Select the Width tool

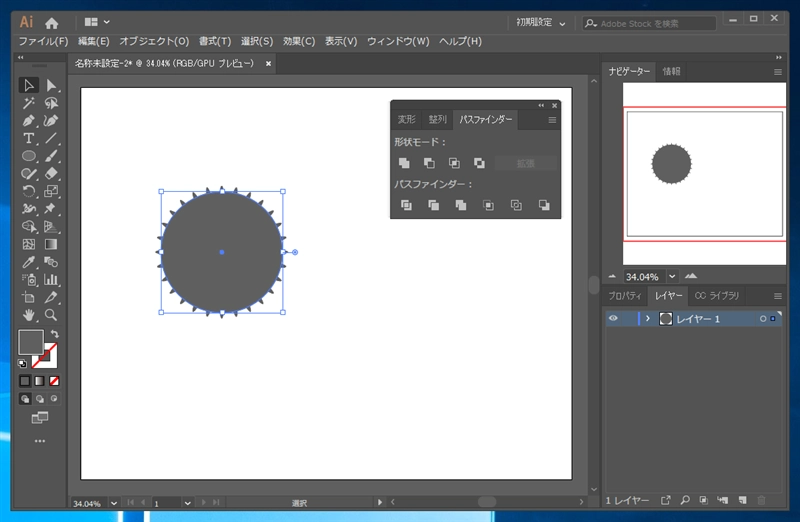point(29,209)
